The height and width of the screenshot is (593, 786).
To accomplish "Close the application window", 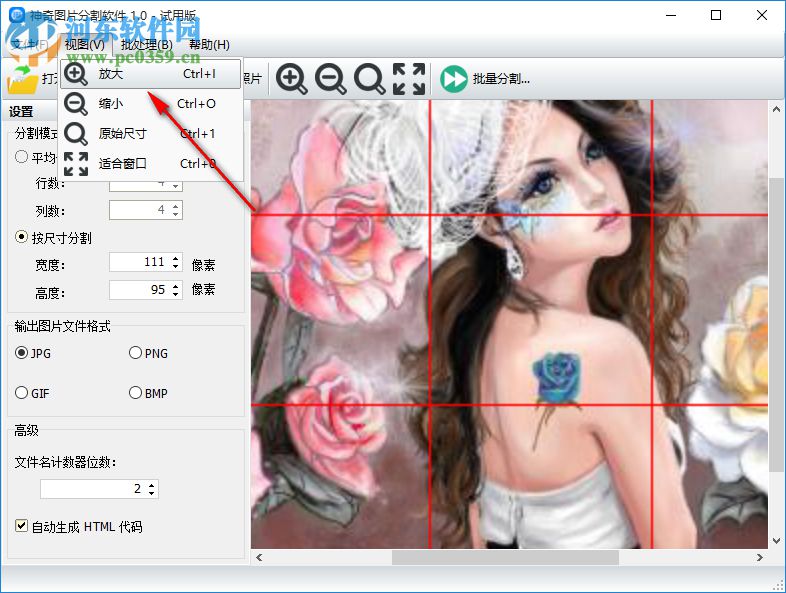I will click(x=761, y=16).
